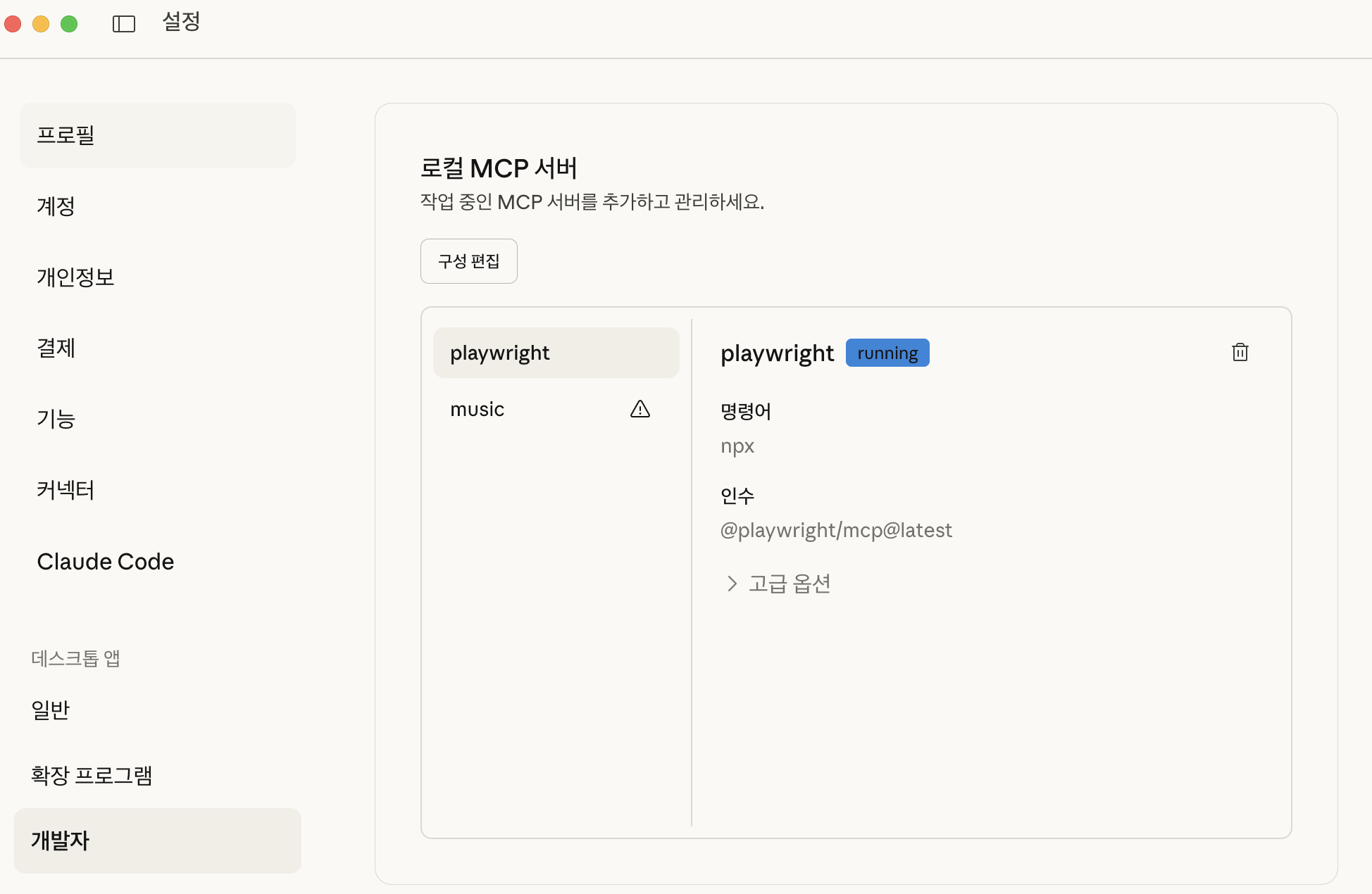Click the warning triangle next to music
The image size is (1372, 894).
tap(640, 409)
